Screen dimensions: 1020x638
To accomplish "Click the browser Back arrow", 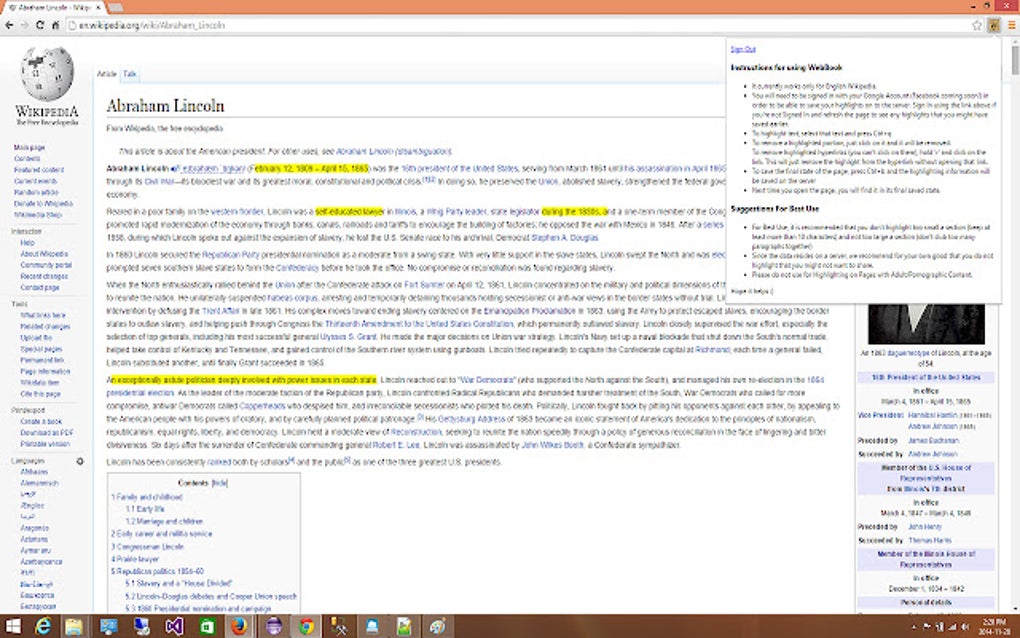I will coord(9,25).
